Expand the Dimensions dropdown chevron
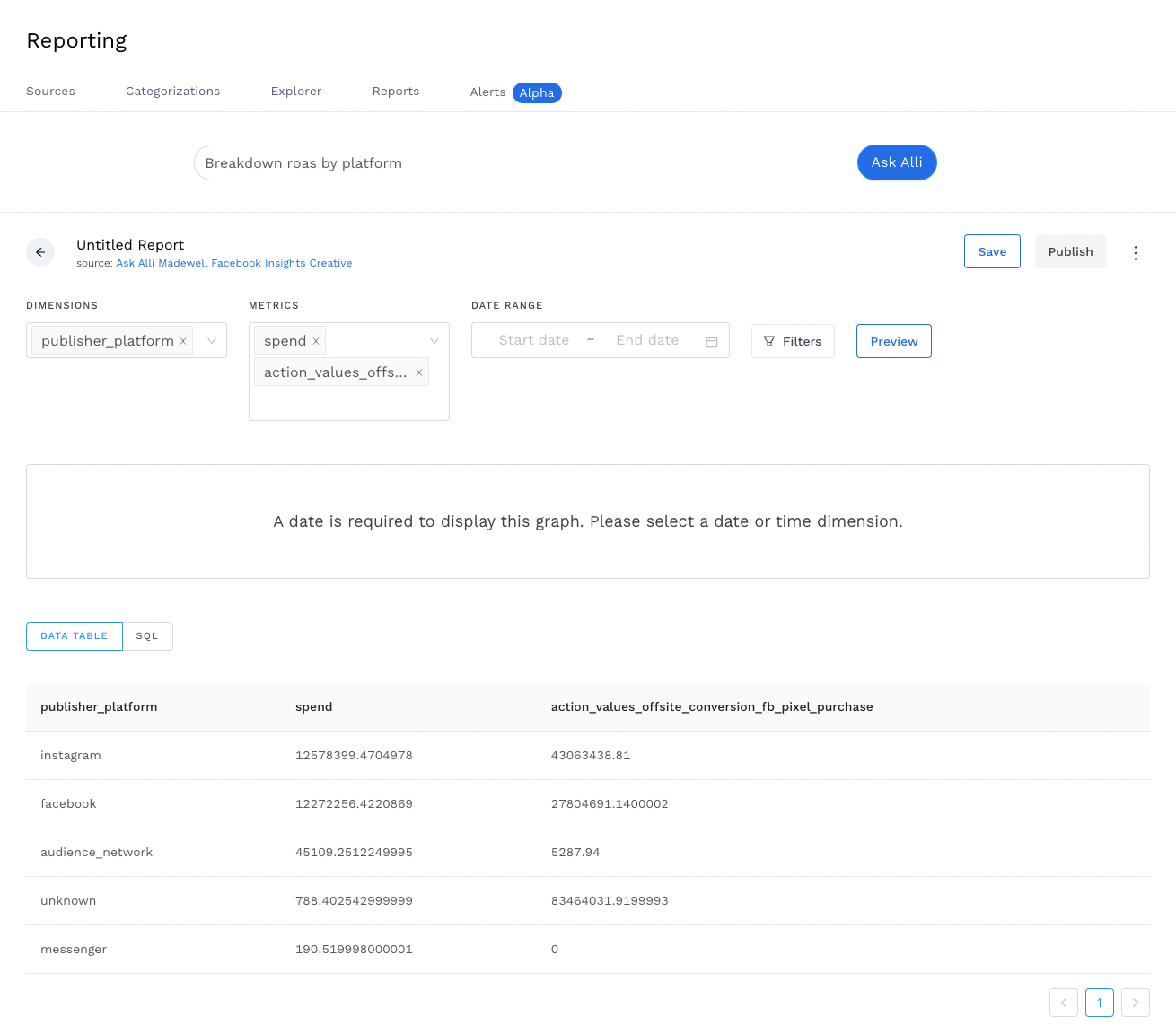1176x1034 pixels. [x=212, y=341]
